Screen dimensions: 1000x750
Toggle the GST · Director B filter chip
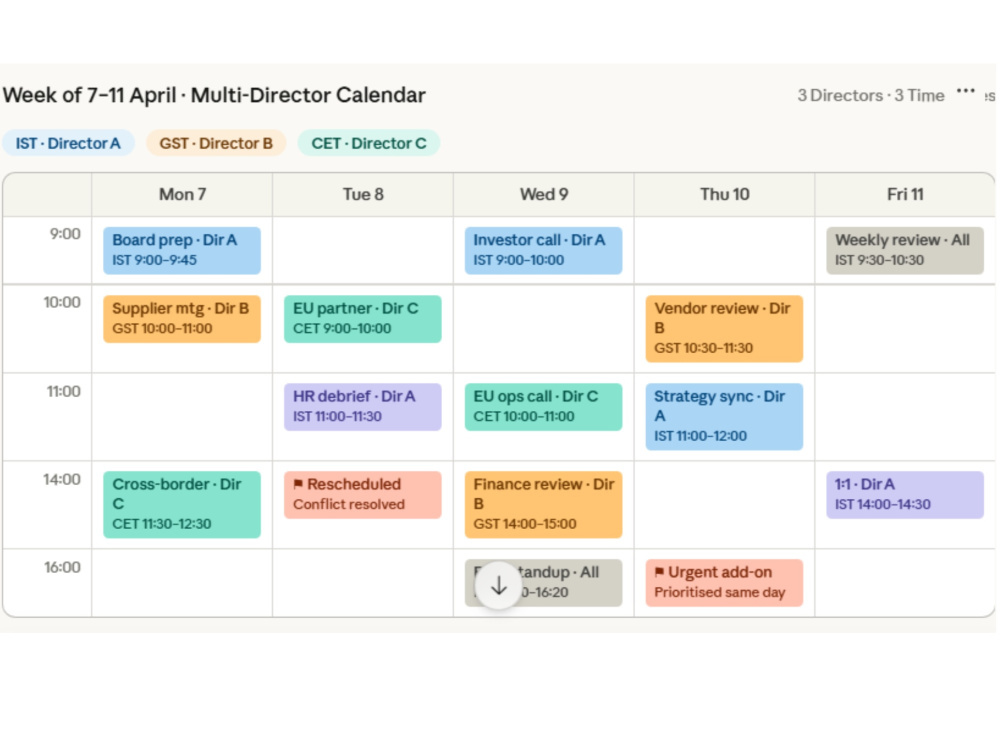216,143
